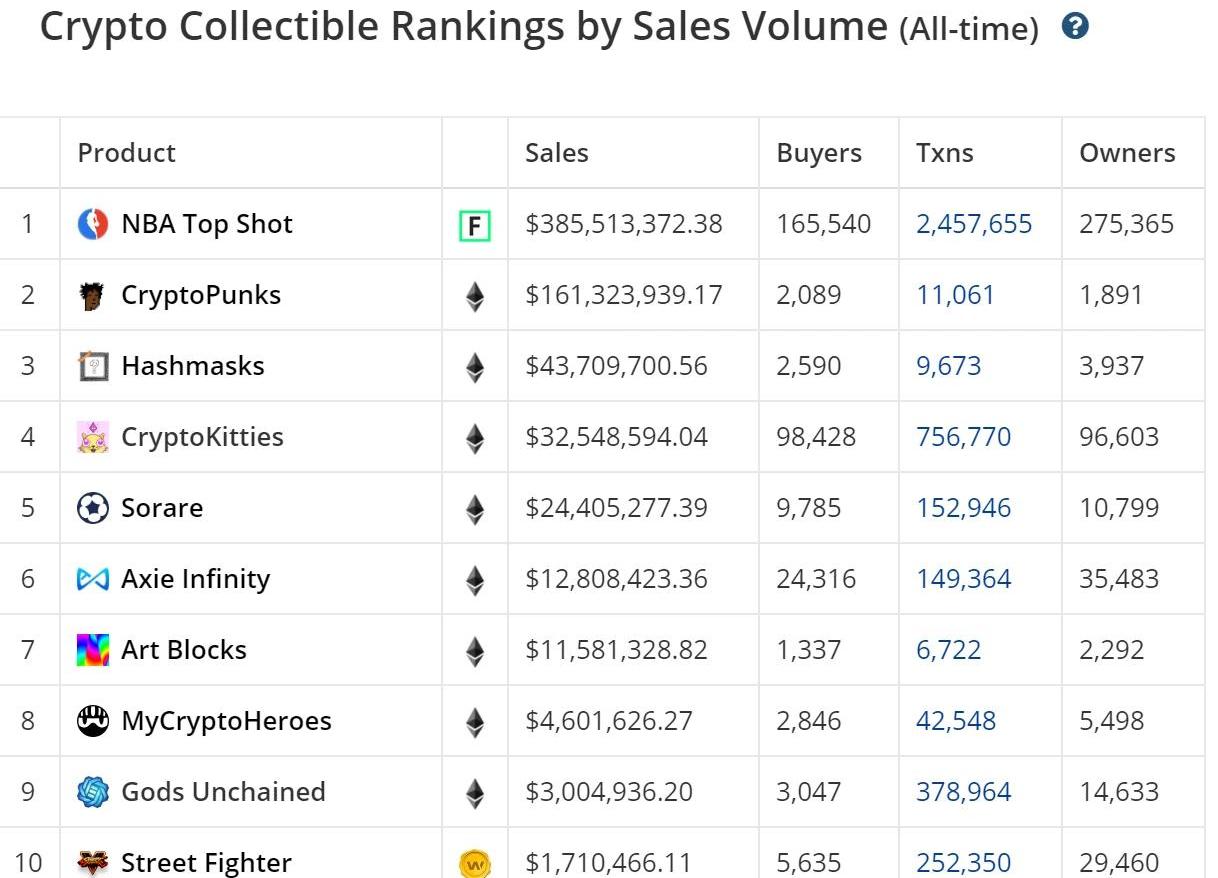Open CryptoKitties transactions link 756,770
The image size is (1218, 878).
pyautogui.click(x=963, y=437)
